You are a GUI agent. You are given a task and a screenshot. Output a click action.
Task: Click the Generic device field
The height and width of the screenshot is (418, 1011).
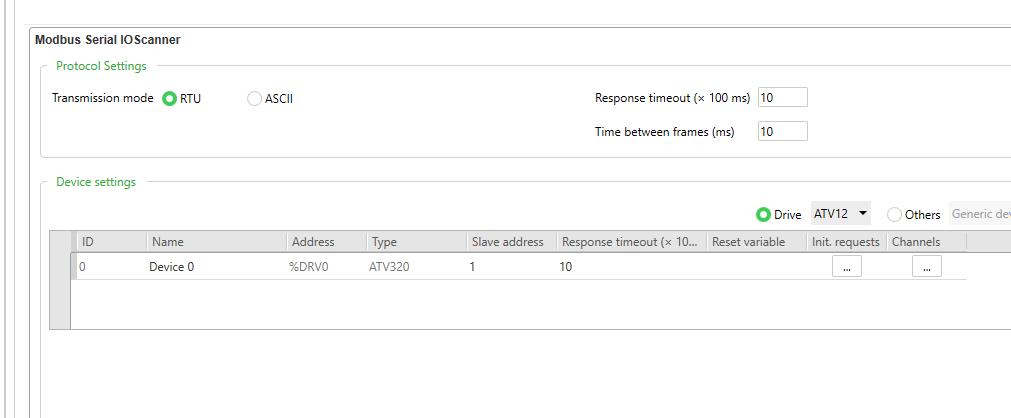[x=980, y=214]
